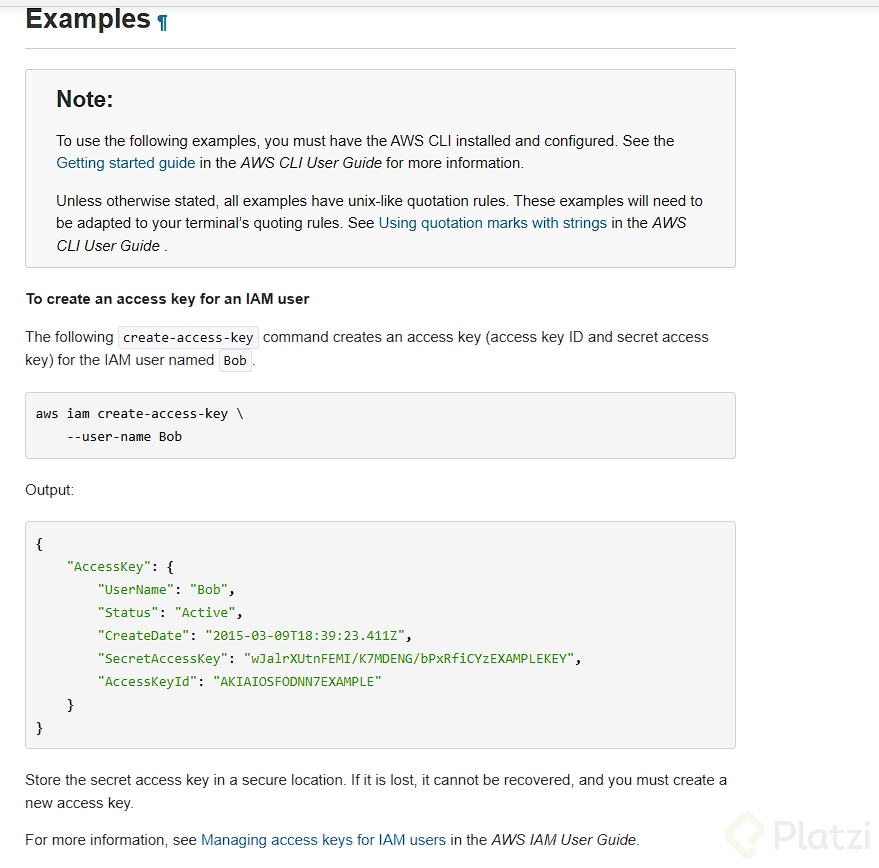Follow Managing access keys for IAM users link
The height and width of the screenshot is (868, 879).
323,840
